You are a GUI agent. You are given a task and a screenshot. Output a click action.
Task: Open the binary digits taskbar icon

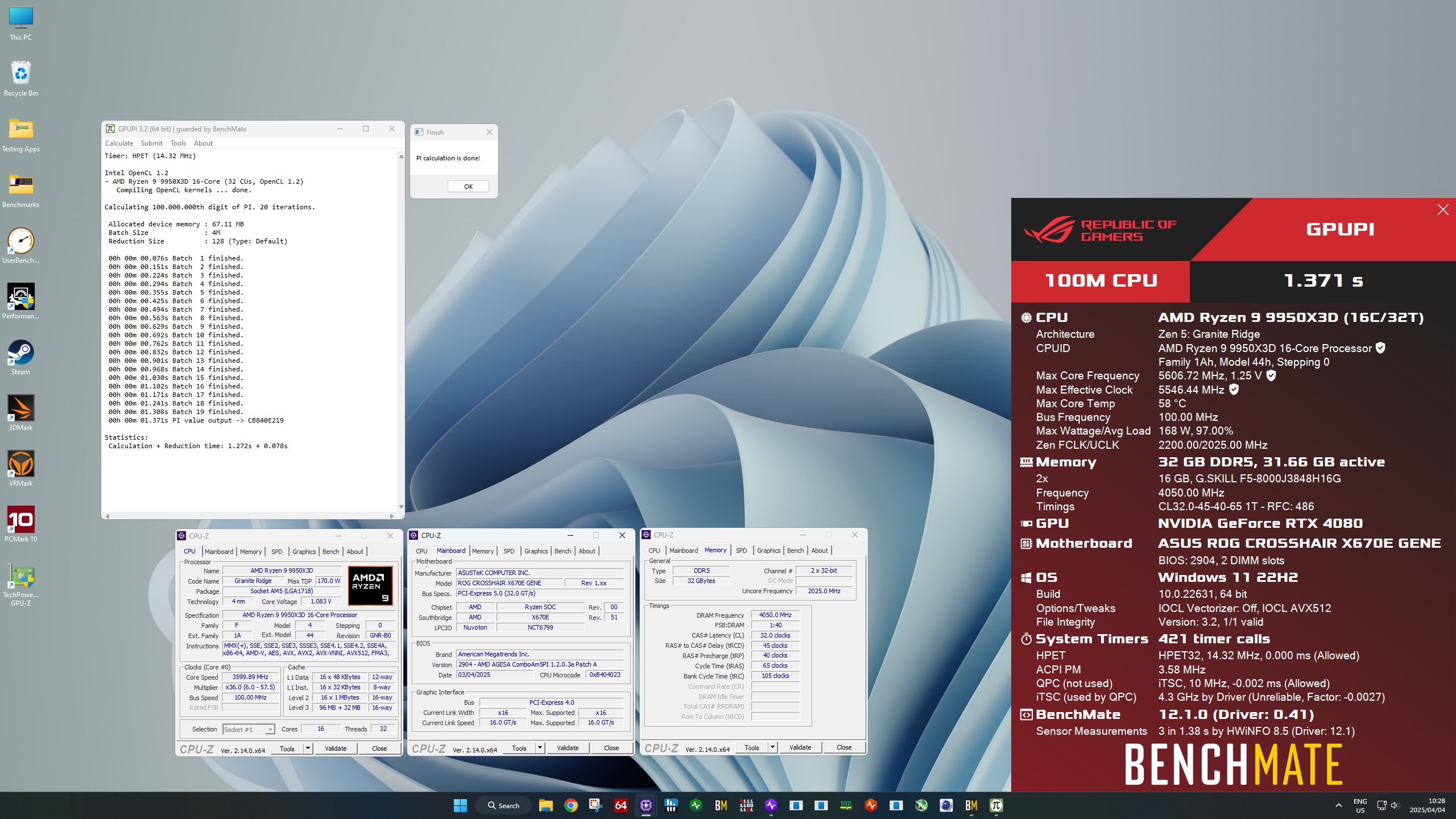point(746,805)
